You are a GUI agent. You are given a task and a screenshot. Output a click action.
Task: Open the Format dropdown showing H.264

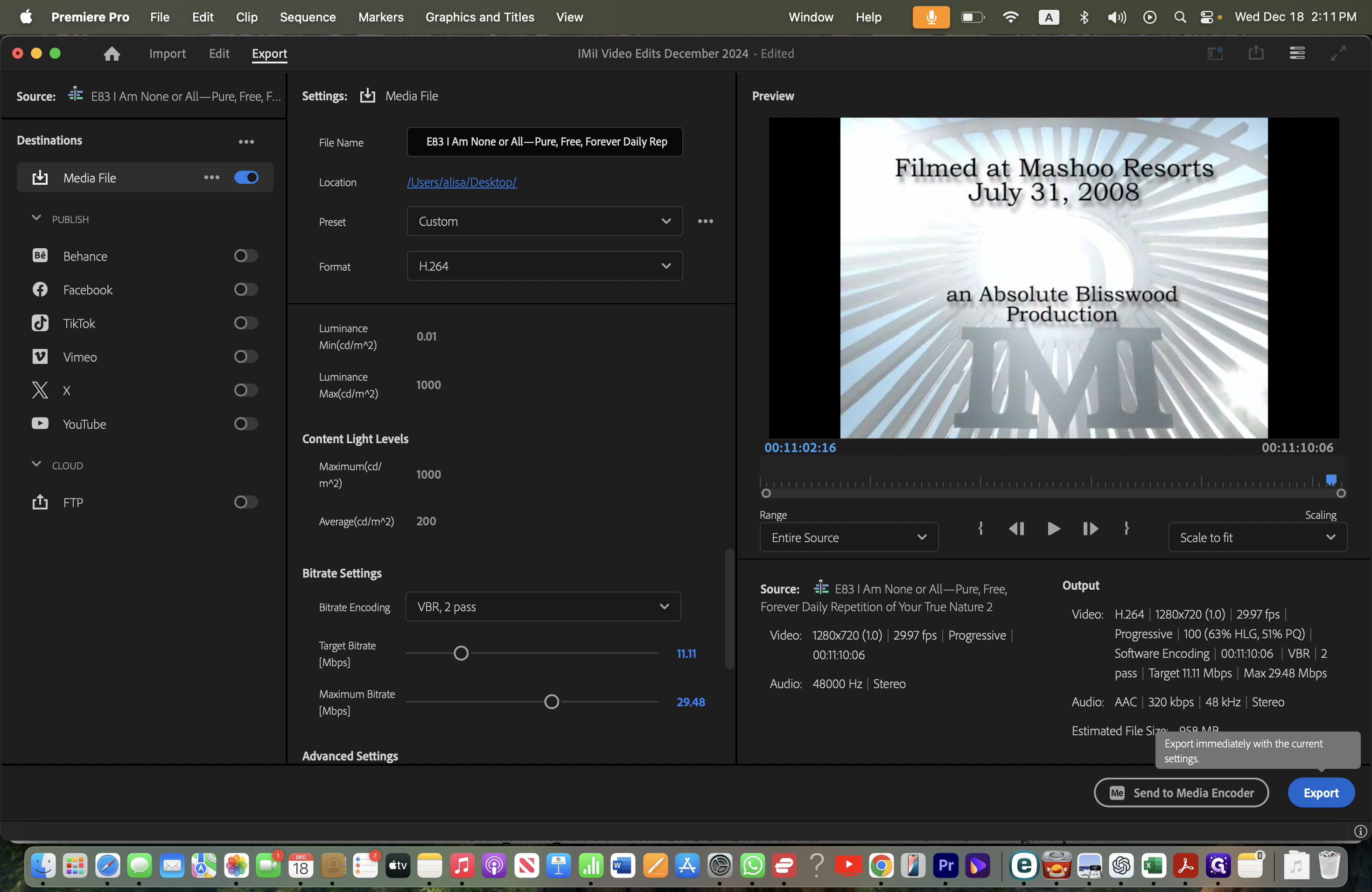click(x=544, y=266)
